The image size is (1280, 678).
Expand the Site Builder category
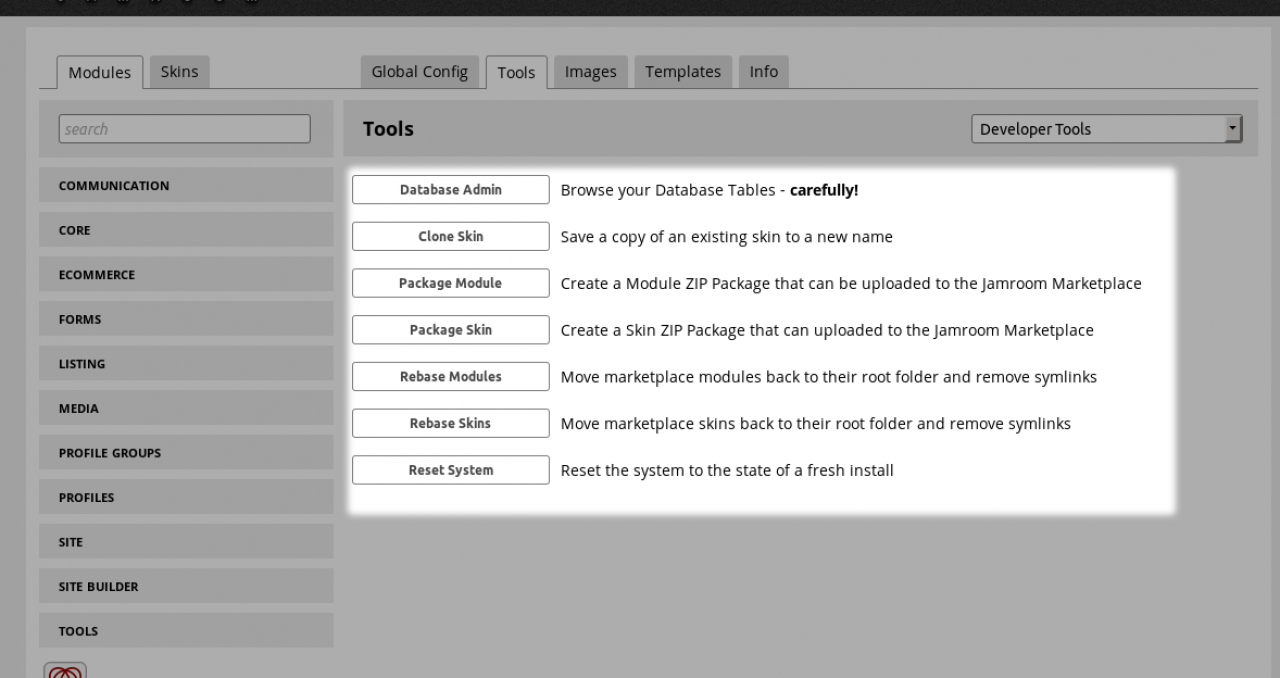point(186,587)
